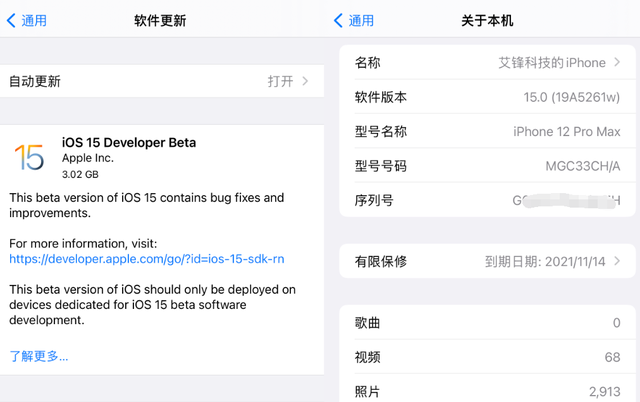Tap the warranty expiry date 2021/11/14

(546, 261)
